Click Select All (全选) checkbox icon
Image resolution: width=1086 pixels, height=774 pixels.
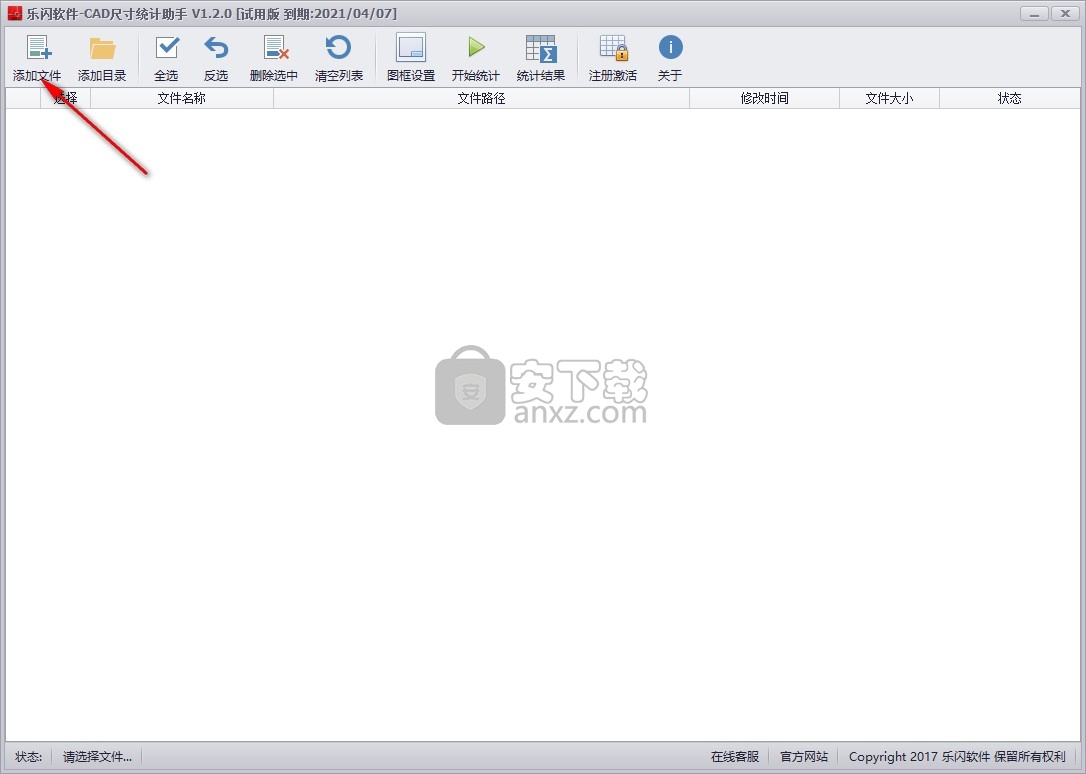pyautogui.click(x=166, y=48)
